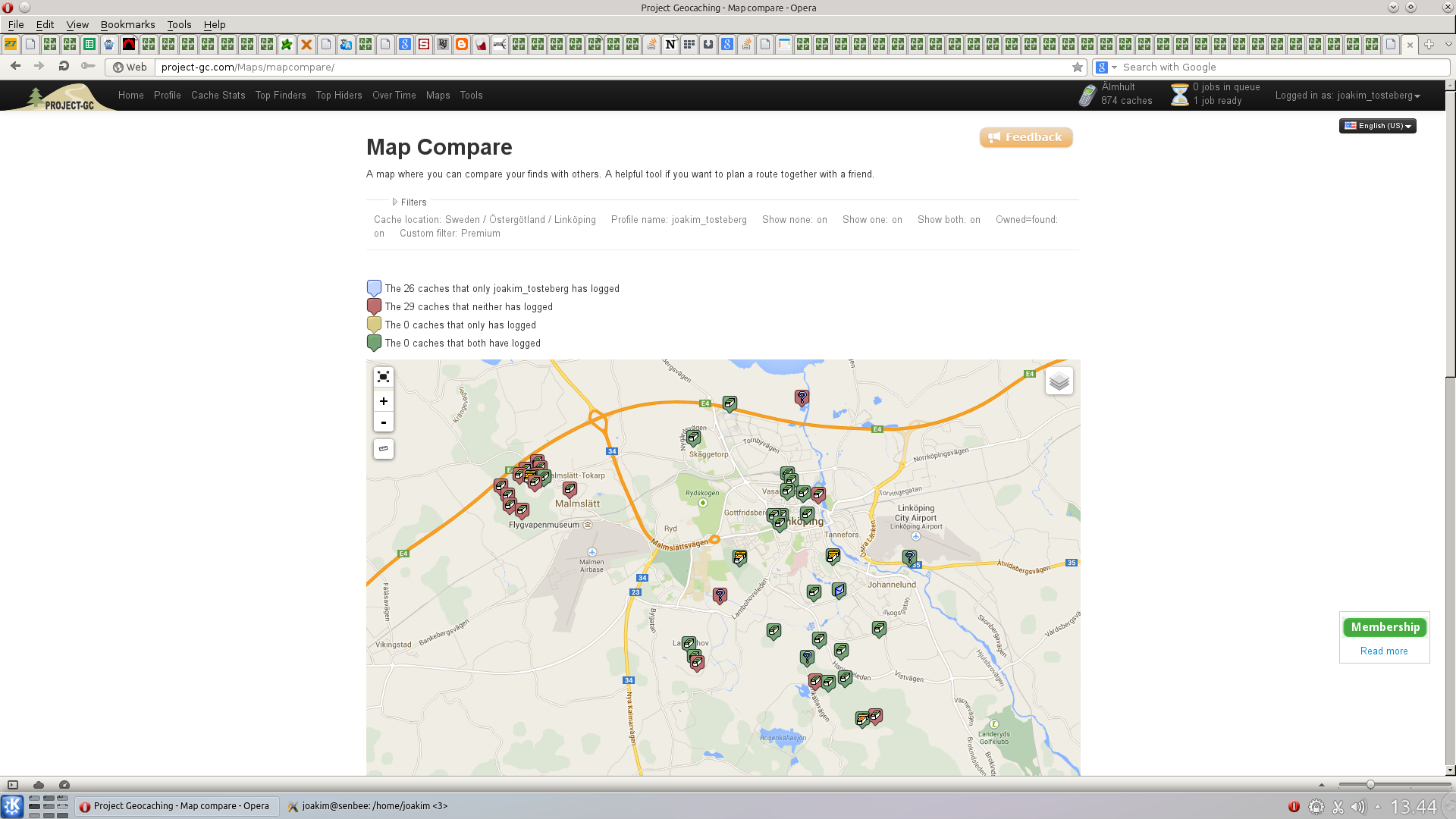
Task: Select the blue cache marker near Johannelund
Action: tap(839, 590)
